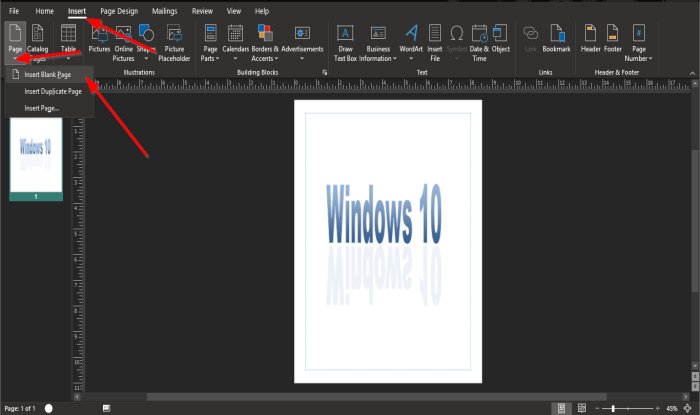Insert a Picture Placeholder
This screenshot has width=700, height=415.
[x=174, y=40]
